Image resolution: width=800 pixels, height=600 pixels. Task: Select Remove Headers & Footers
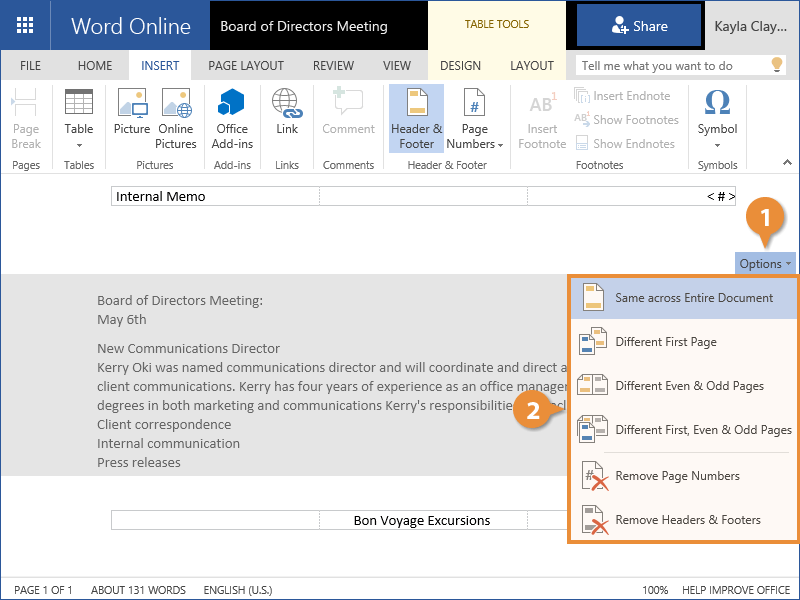pos(687,520)
